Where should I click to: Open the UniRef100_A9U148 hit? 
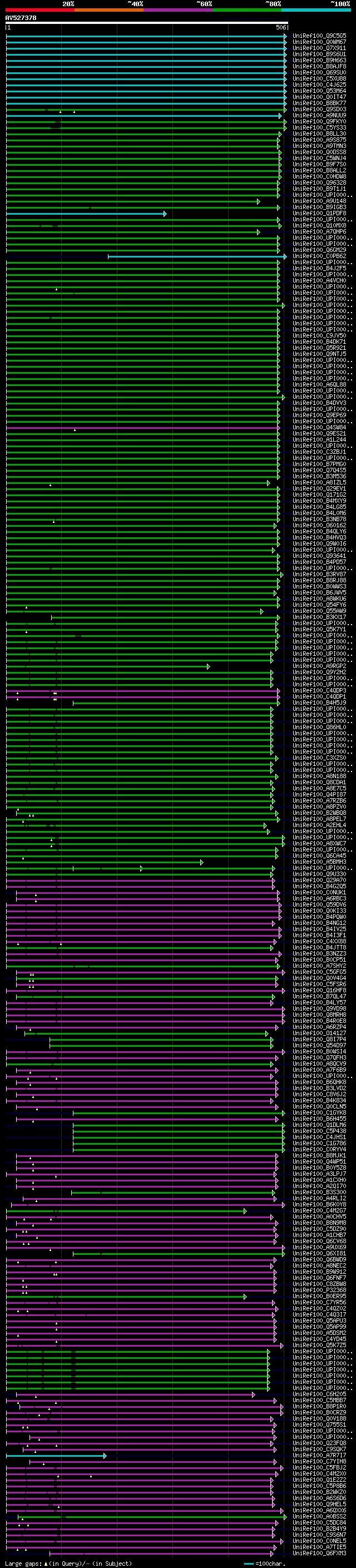point(319,201)
